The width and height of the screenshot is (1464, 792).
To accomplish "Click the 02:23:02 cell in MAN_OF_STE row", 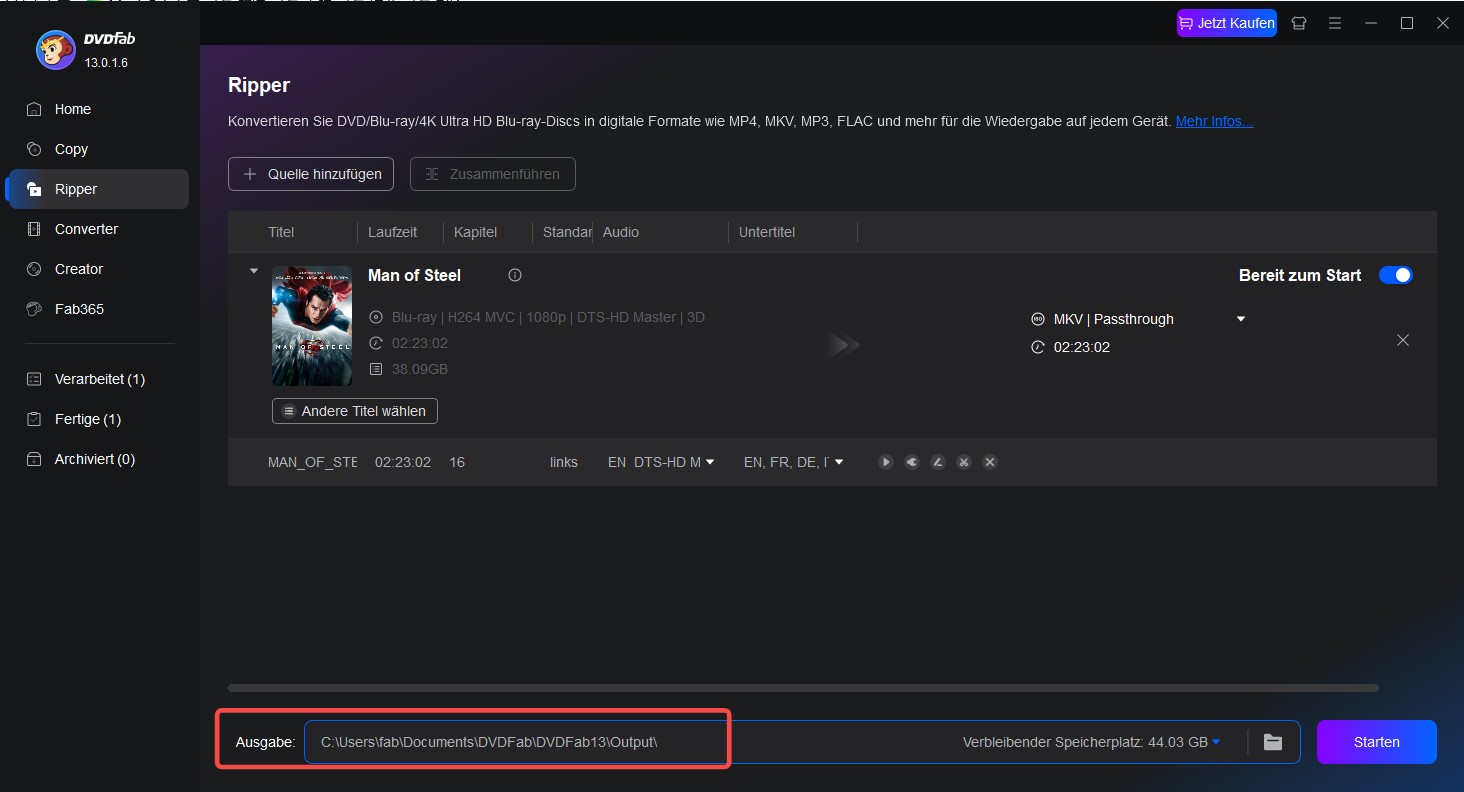I will pos(403,462).
